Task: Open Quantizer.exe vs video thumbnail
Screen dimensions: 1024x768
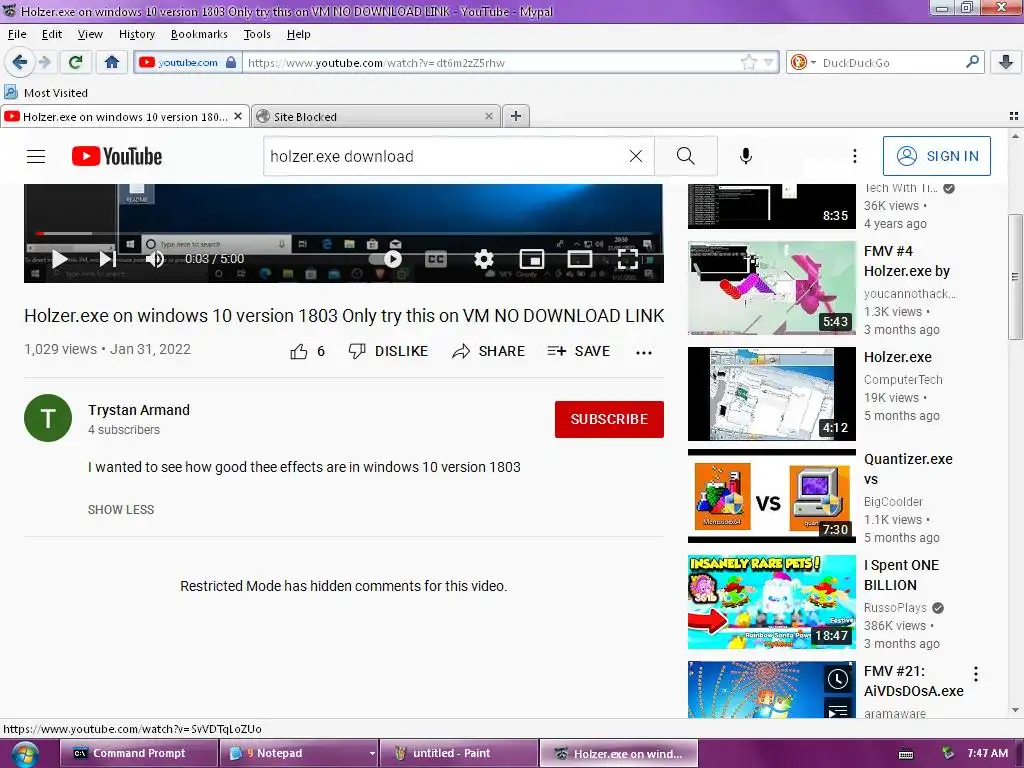Action: pyautogui.click(x=772, y=496)
